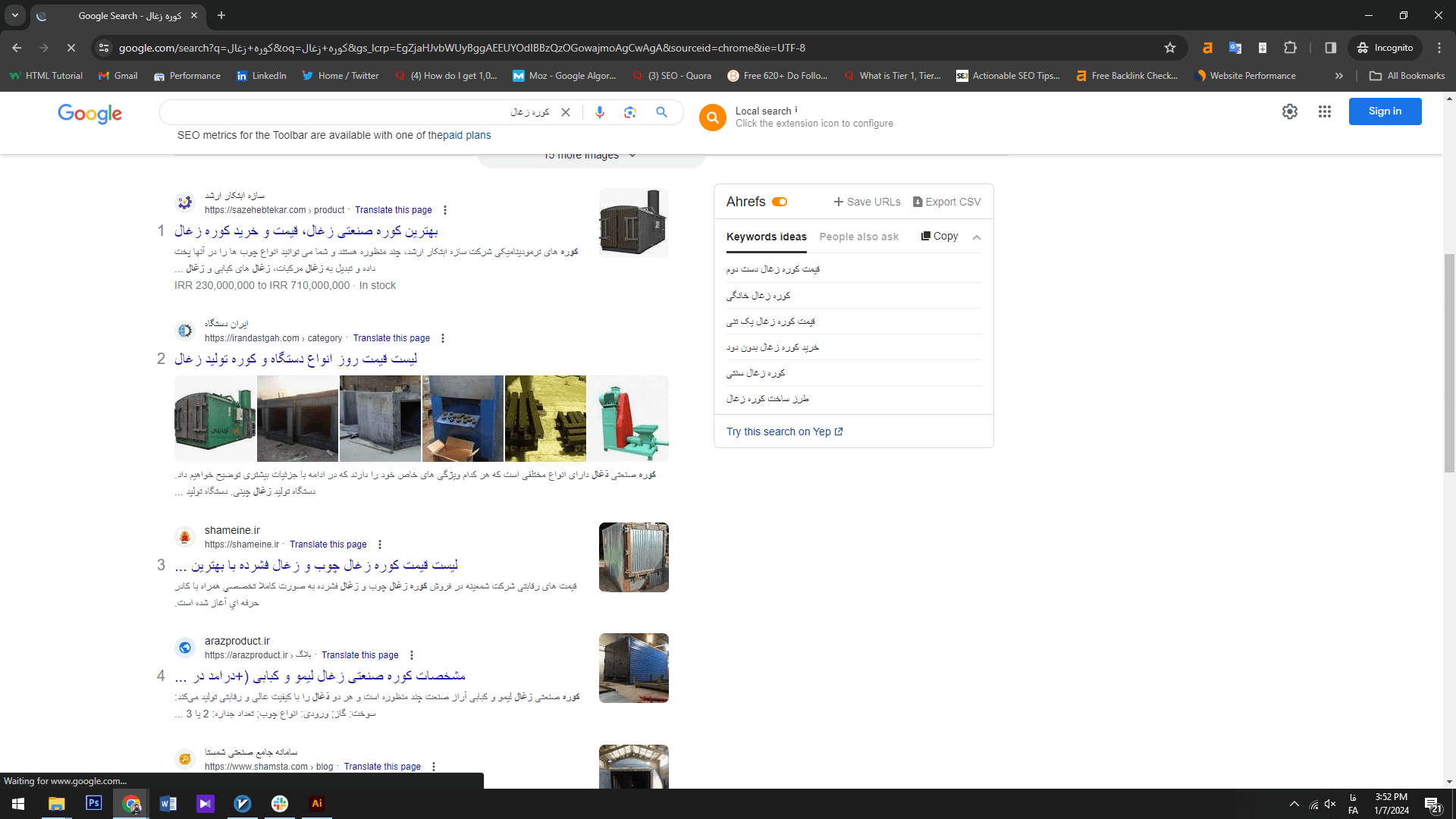Open Try this search on Yep link
1456x819 pixels.
pos(785,431)
